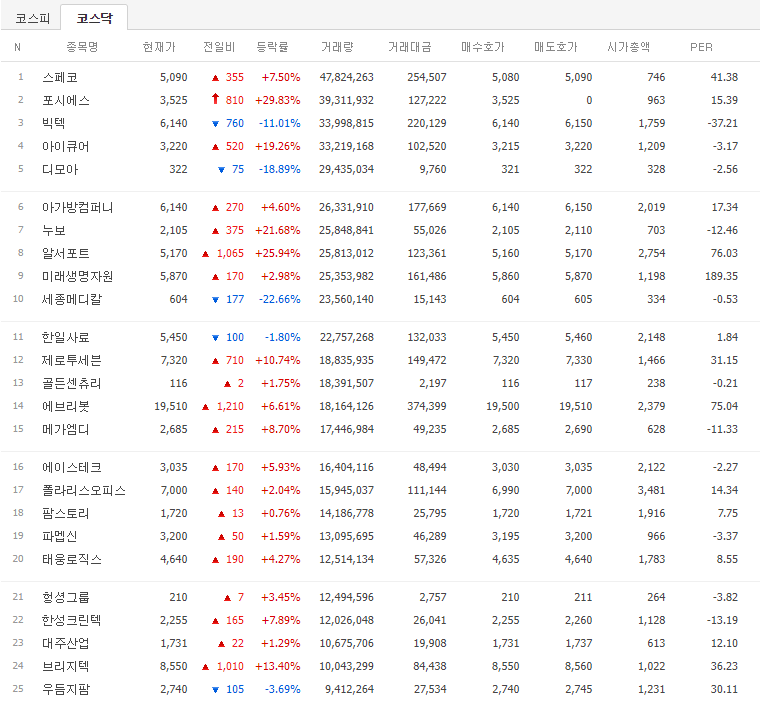Open 알서포트 stock details

click(66, 253)
